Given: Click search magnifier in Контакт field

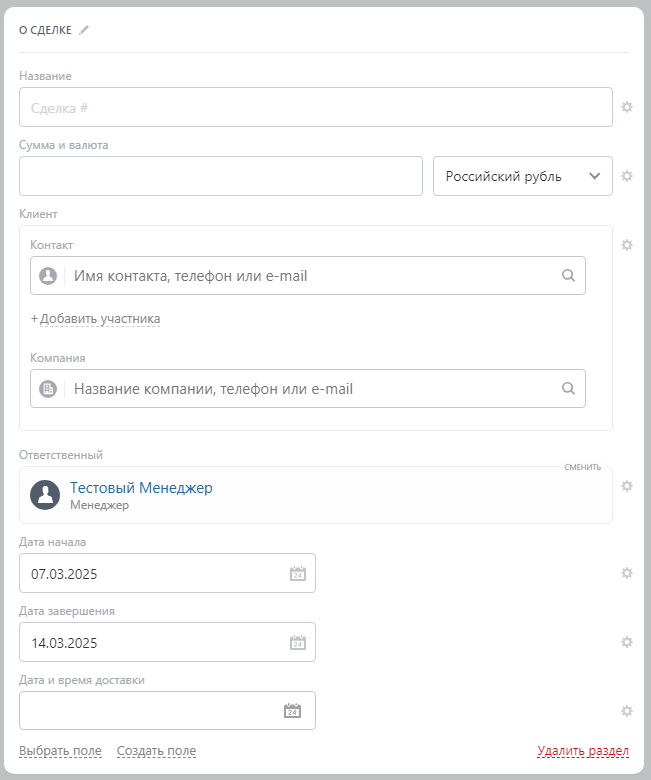Looking at the screenshot, I should click(568, 276).
